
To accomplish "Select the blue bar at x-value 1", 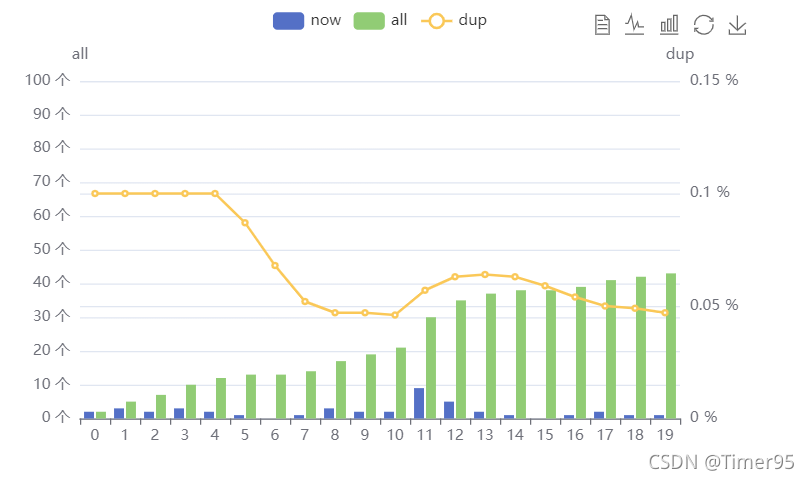I will [119, 413].
